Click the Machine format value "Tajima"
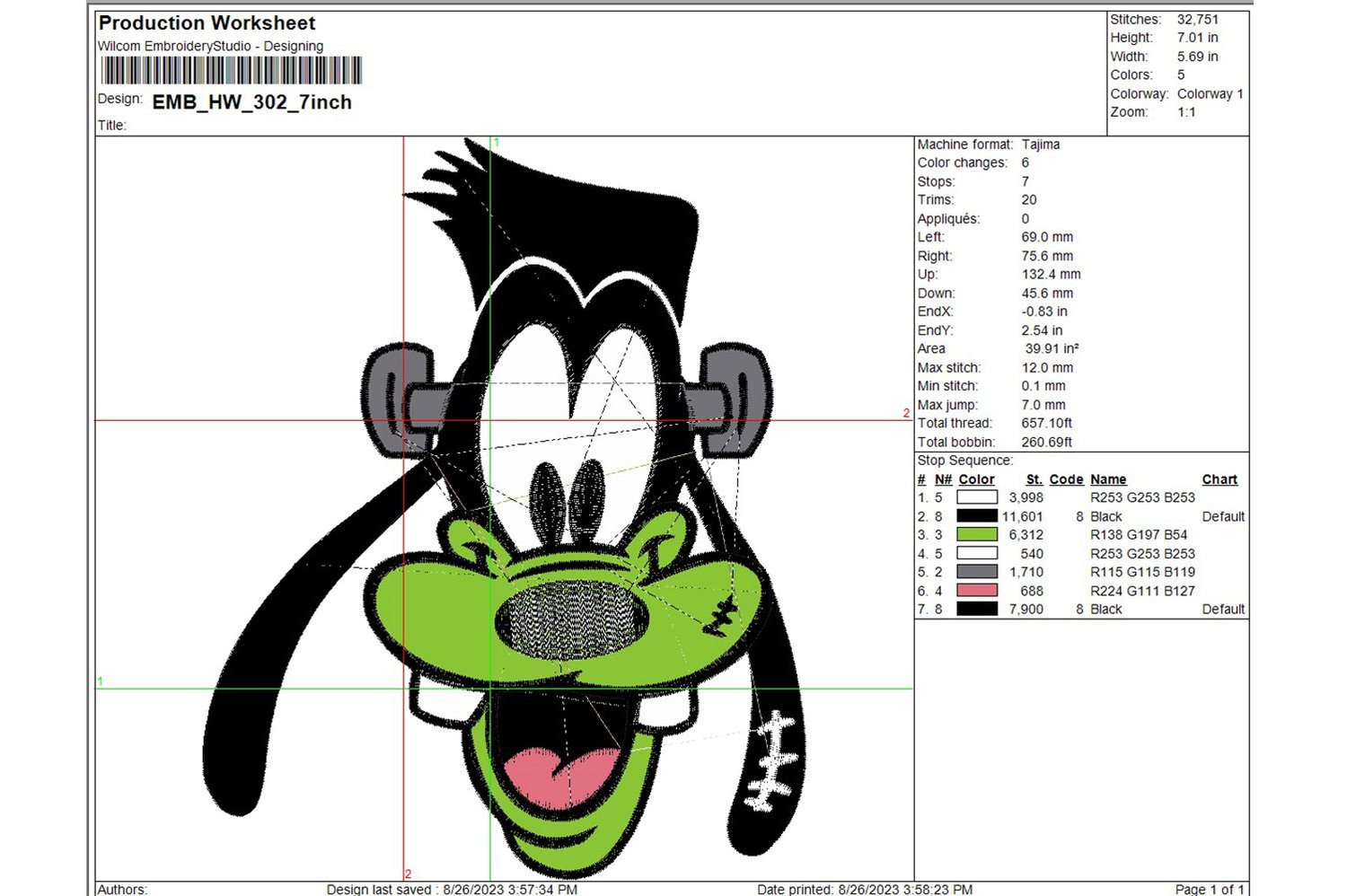 coord(1041,145)
